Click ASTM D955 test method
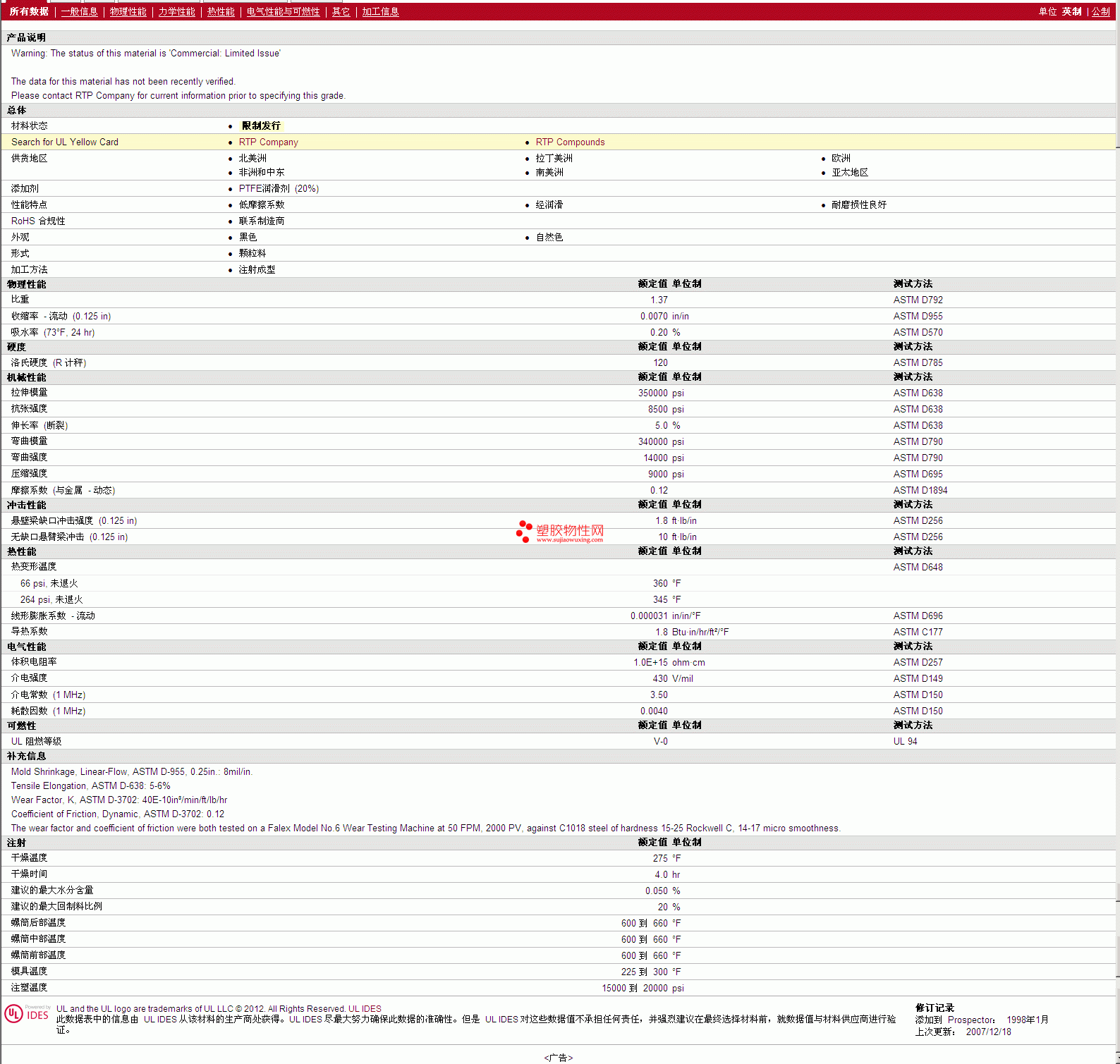The image size is (1120, 1064). click(x=918, y=317)
